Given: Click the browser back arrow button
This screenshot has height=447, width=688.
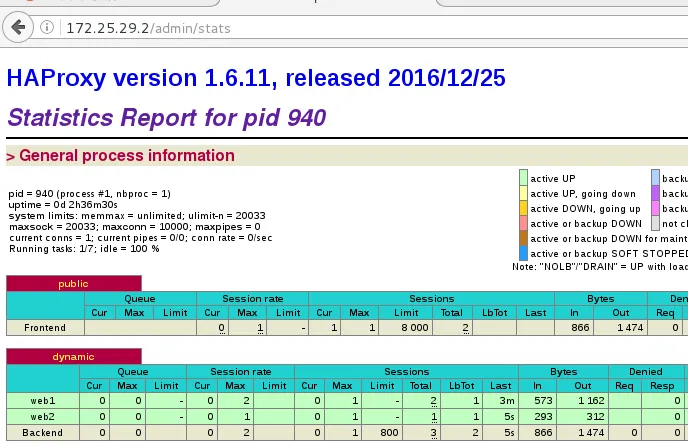Looking at the screenshot, I should point(18,27).
